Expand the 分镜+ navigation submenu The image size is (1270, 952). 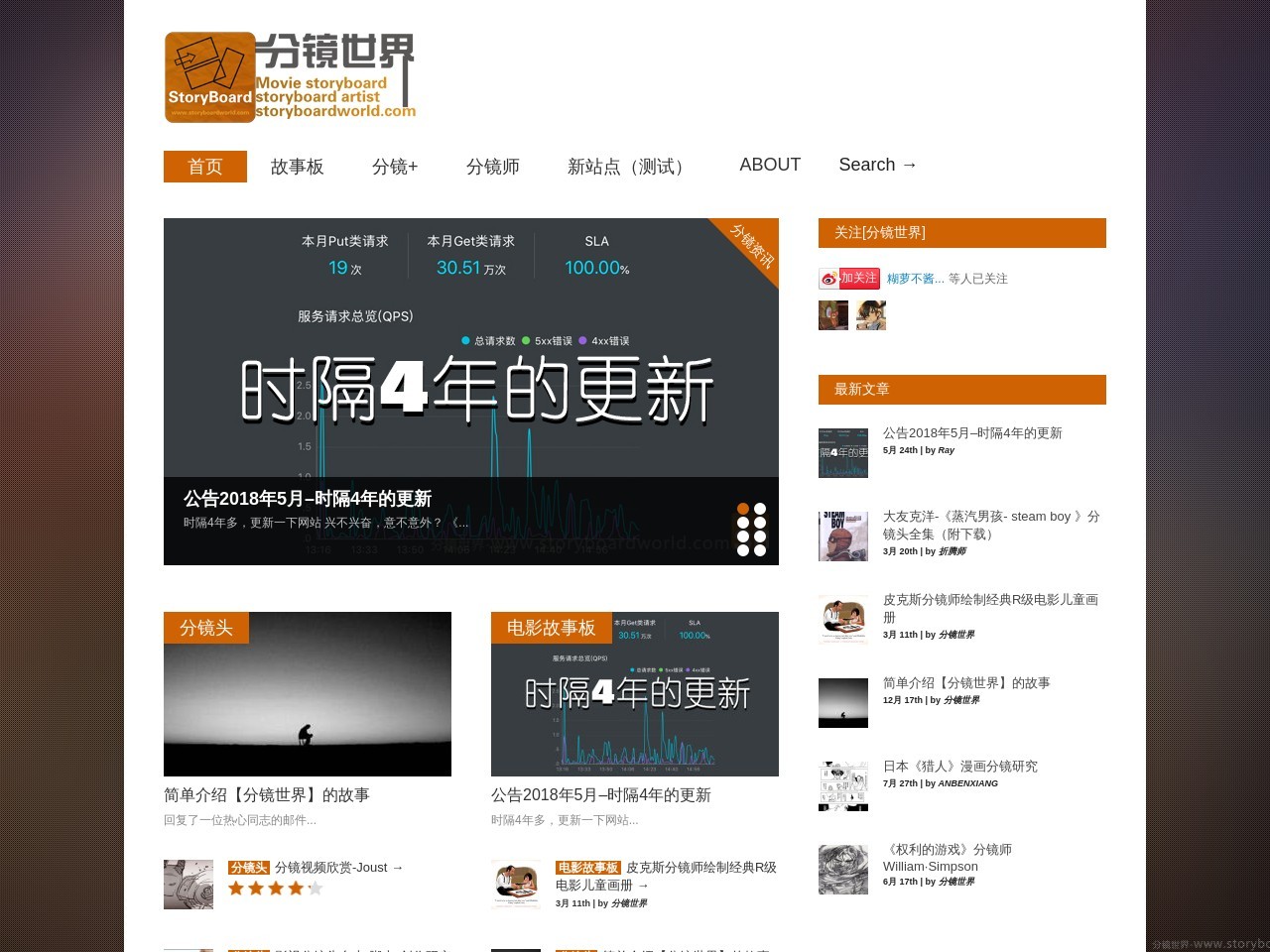[x=394, y=167]
